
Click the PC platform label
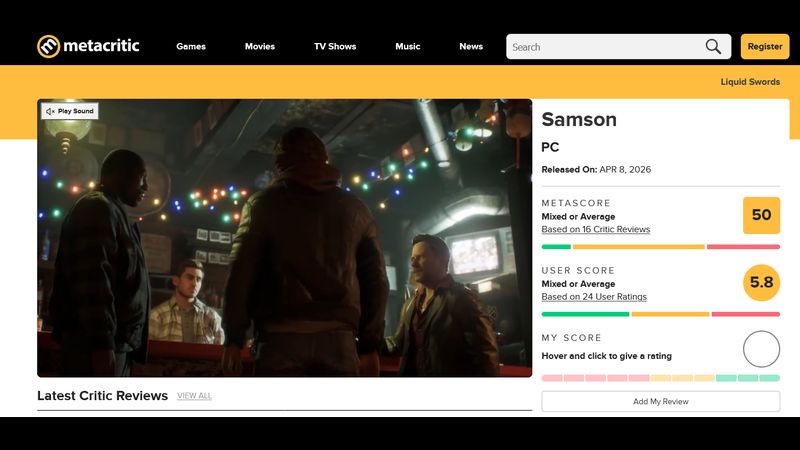(x=550, y=147)
